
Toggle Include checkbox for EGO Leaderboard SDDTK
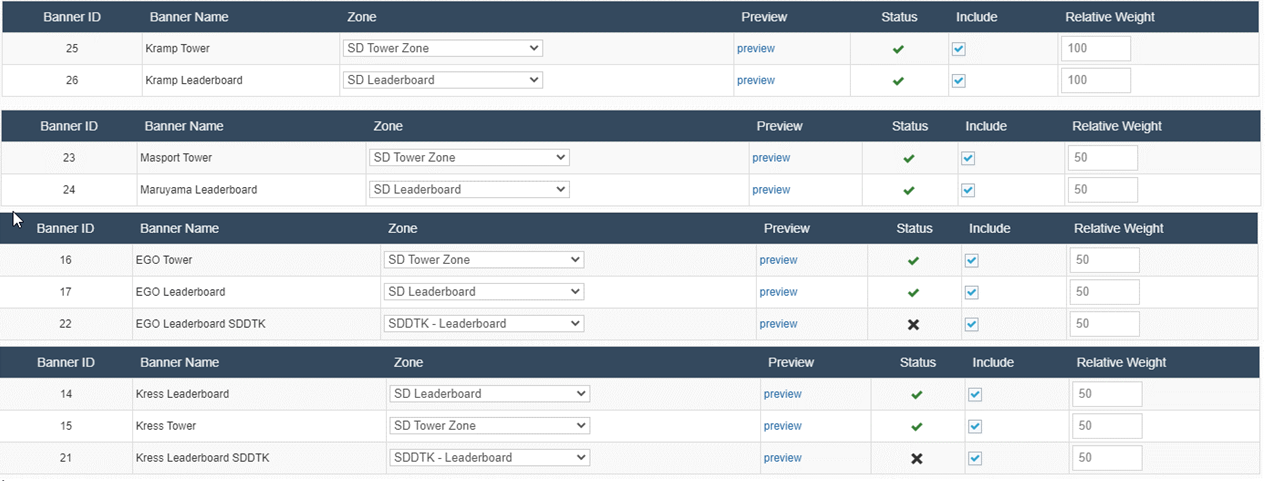tap(972, 324)
